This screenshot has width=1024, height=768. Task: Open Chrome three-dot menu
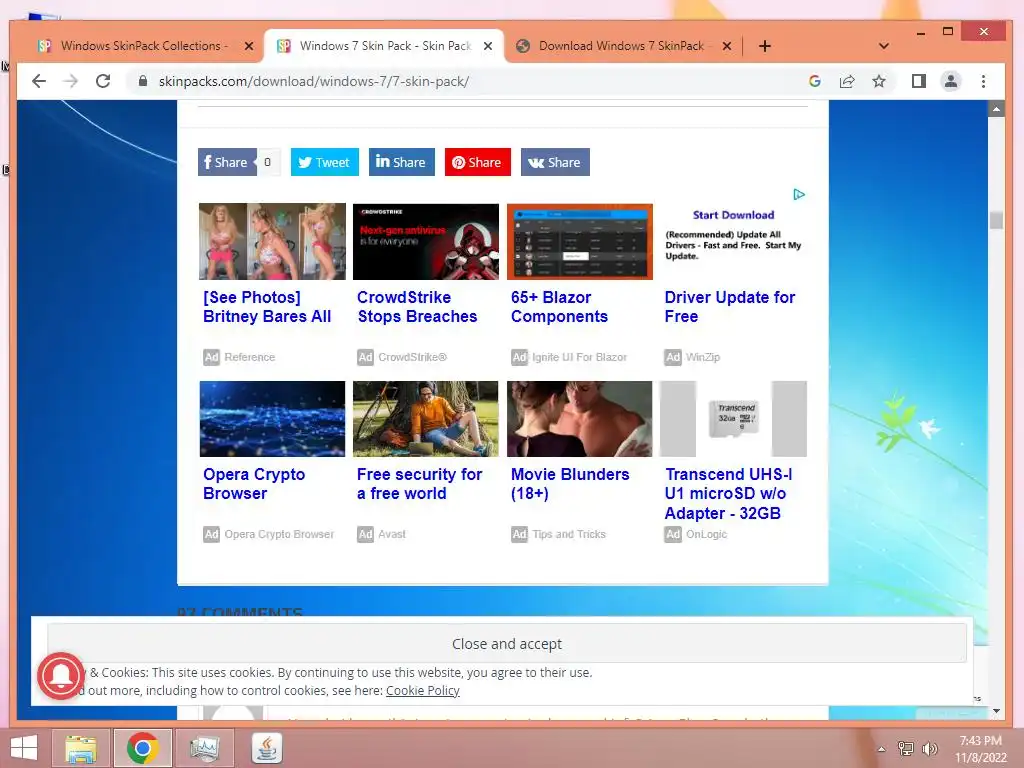(984, 81)
